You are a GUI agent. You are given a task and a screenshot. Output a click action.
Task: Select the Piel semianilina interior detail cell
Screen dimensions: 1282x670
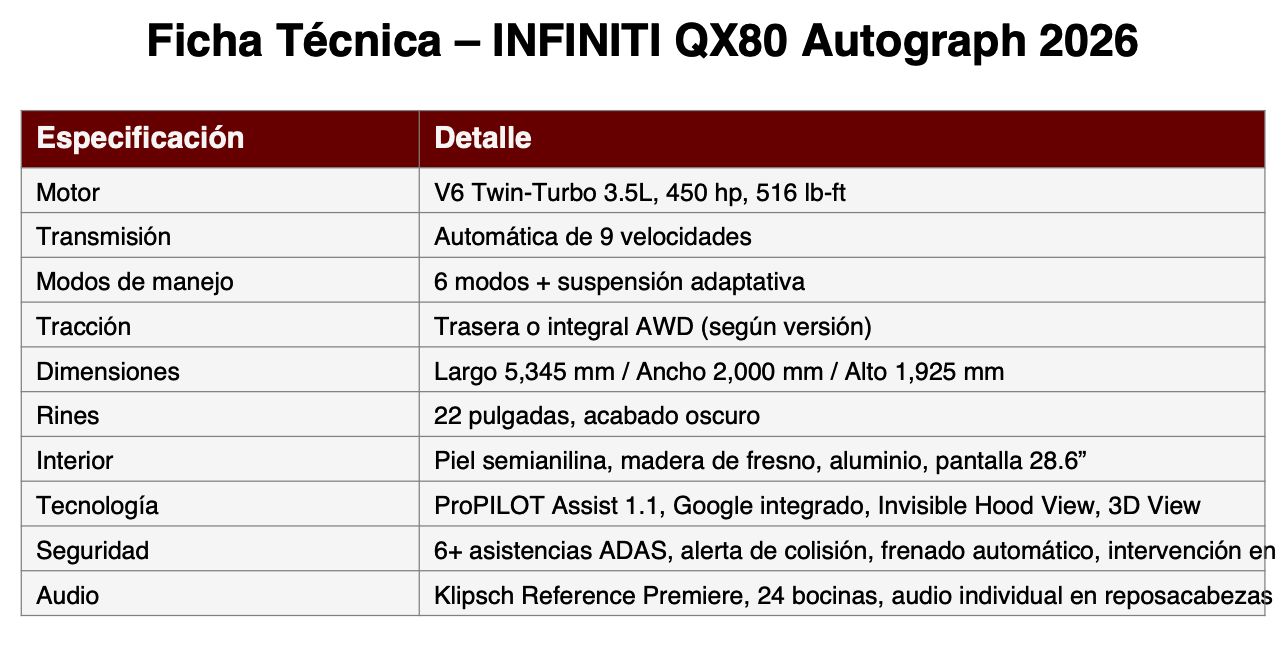pyautogui.click(x=842, y=460)
